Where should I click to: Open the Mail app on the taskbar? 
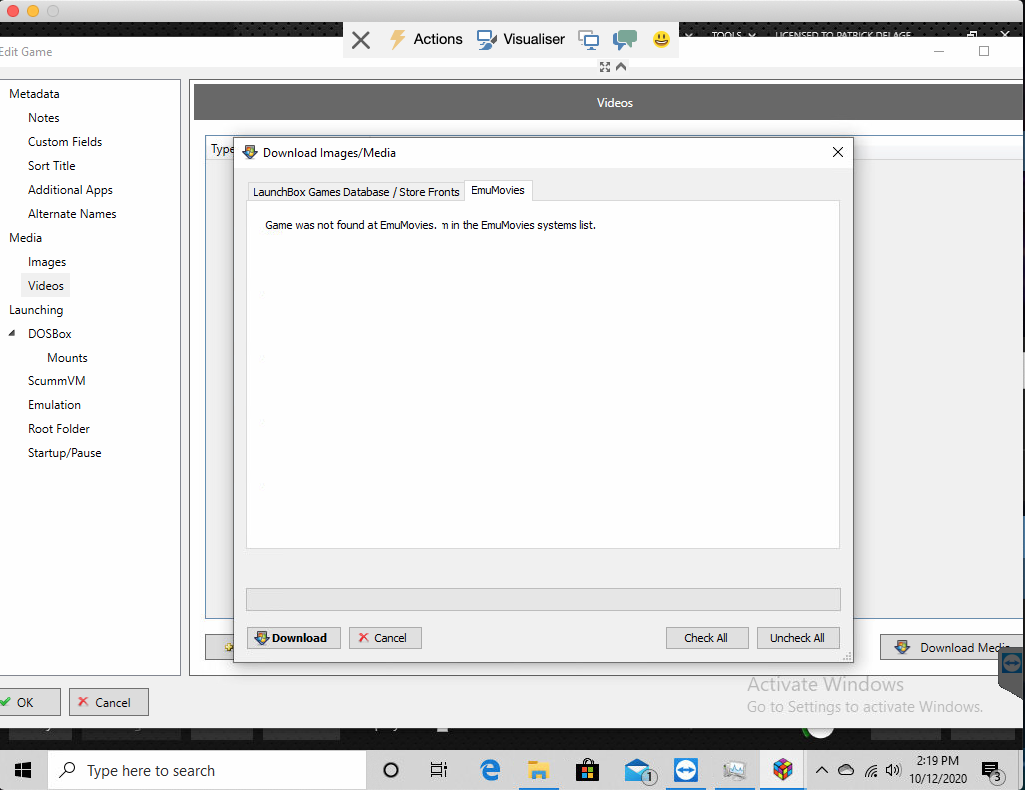[x=638, y=770]
